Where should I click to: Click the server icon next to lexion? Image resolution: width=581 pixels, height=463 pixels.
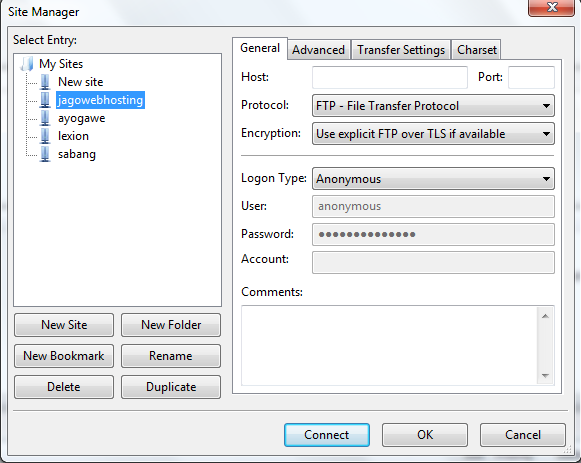pos(45,136)
